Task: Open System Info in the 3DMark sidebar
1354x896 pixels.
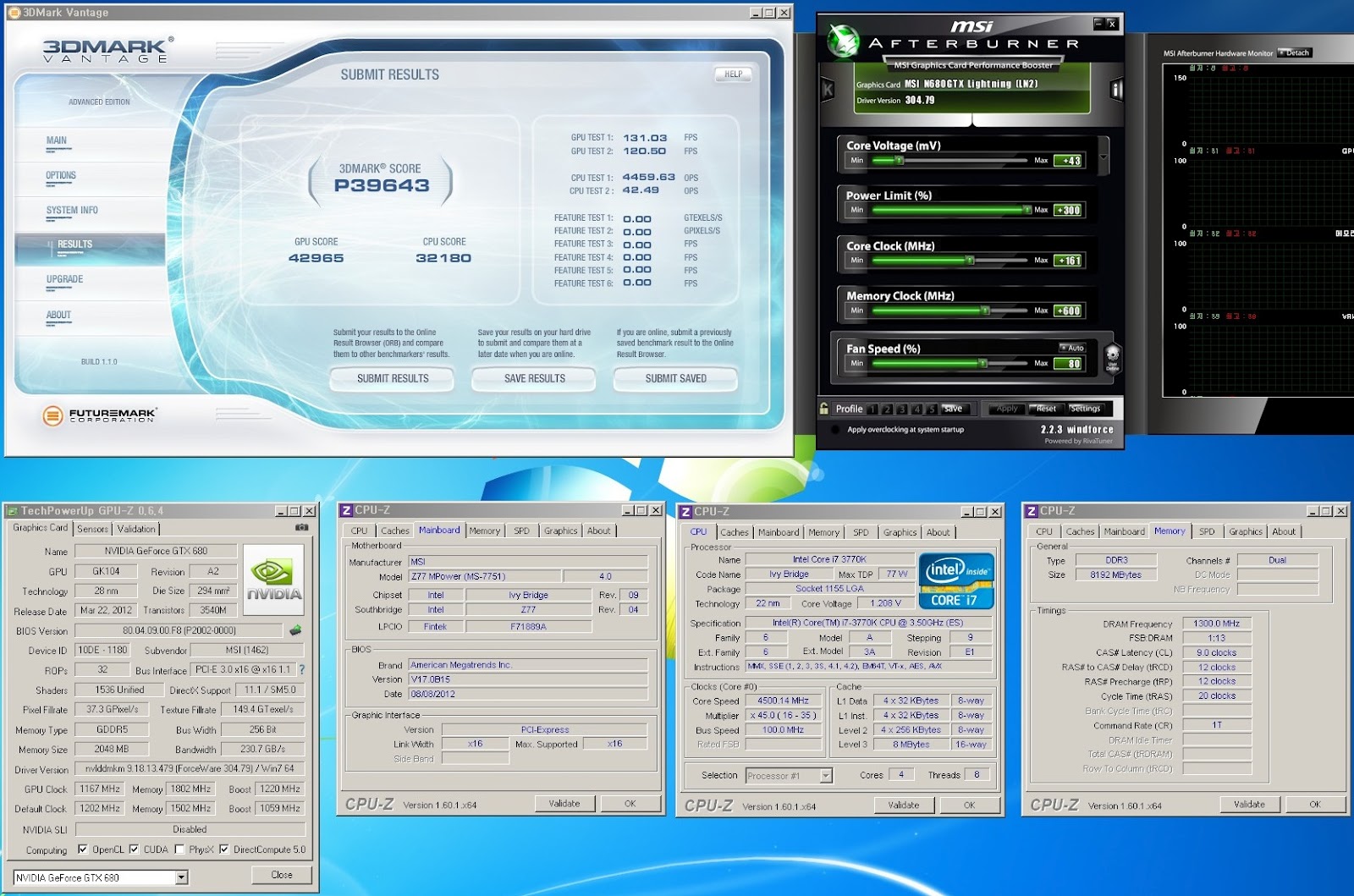Action: pos(72,210)
